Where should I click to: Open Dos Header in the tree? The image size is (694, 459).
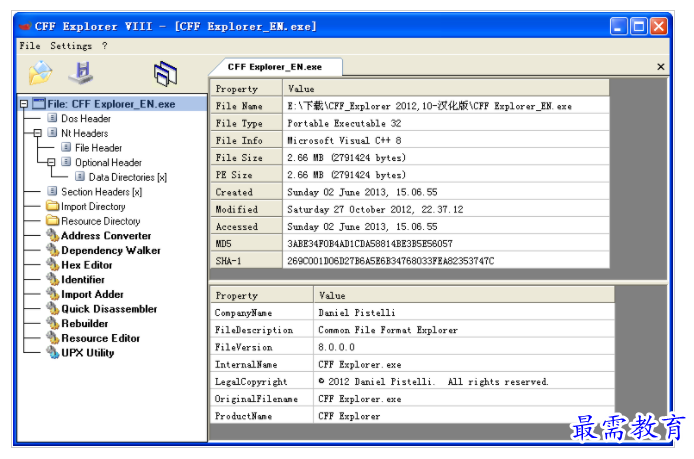[86, 118]
